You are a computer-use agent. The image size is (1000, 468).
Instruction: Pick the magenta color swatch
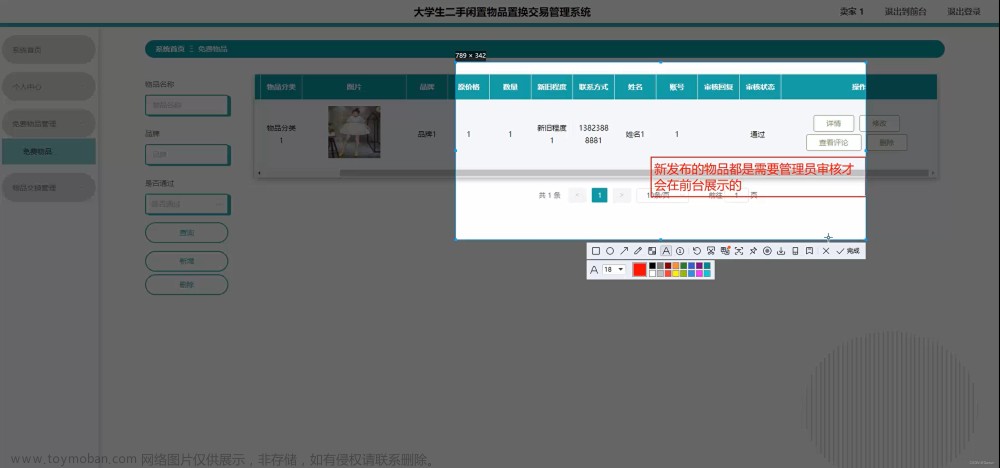[699, 274]
